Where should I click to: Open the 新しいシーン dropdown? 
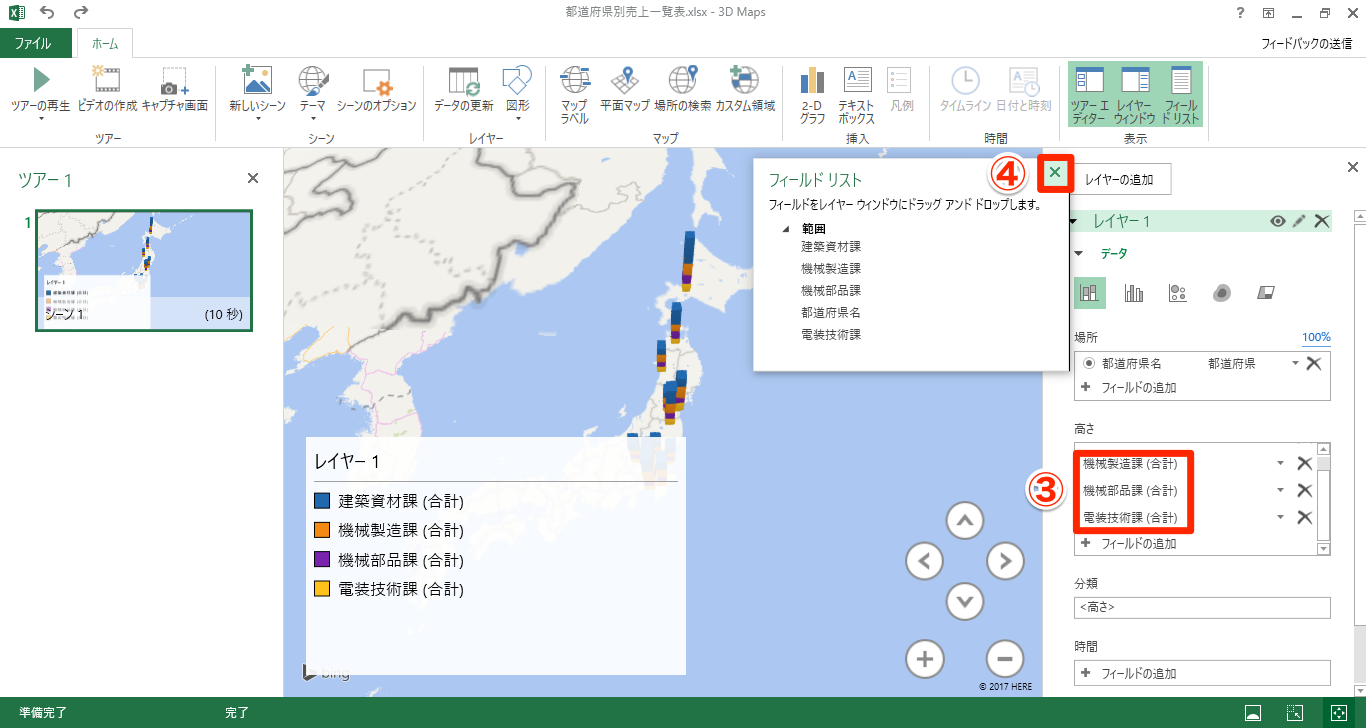point(257,118)
